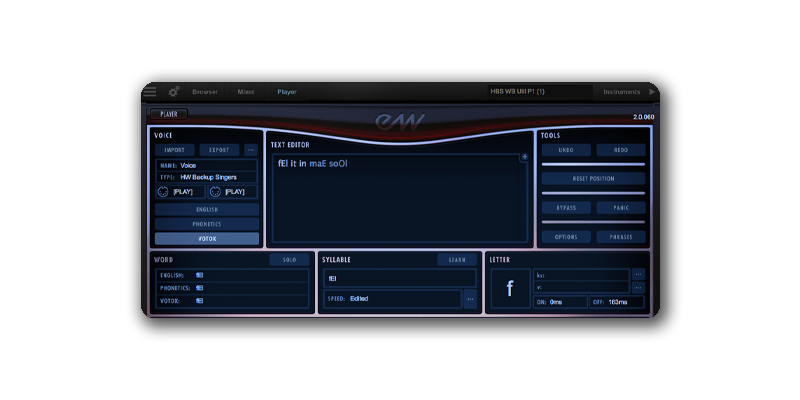Toggle Bypass in the Tools panel

click(x=565, y=208)
